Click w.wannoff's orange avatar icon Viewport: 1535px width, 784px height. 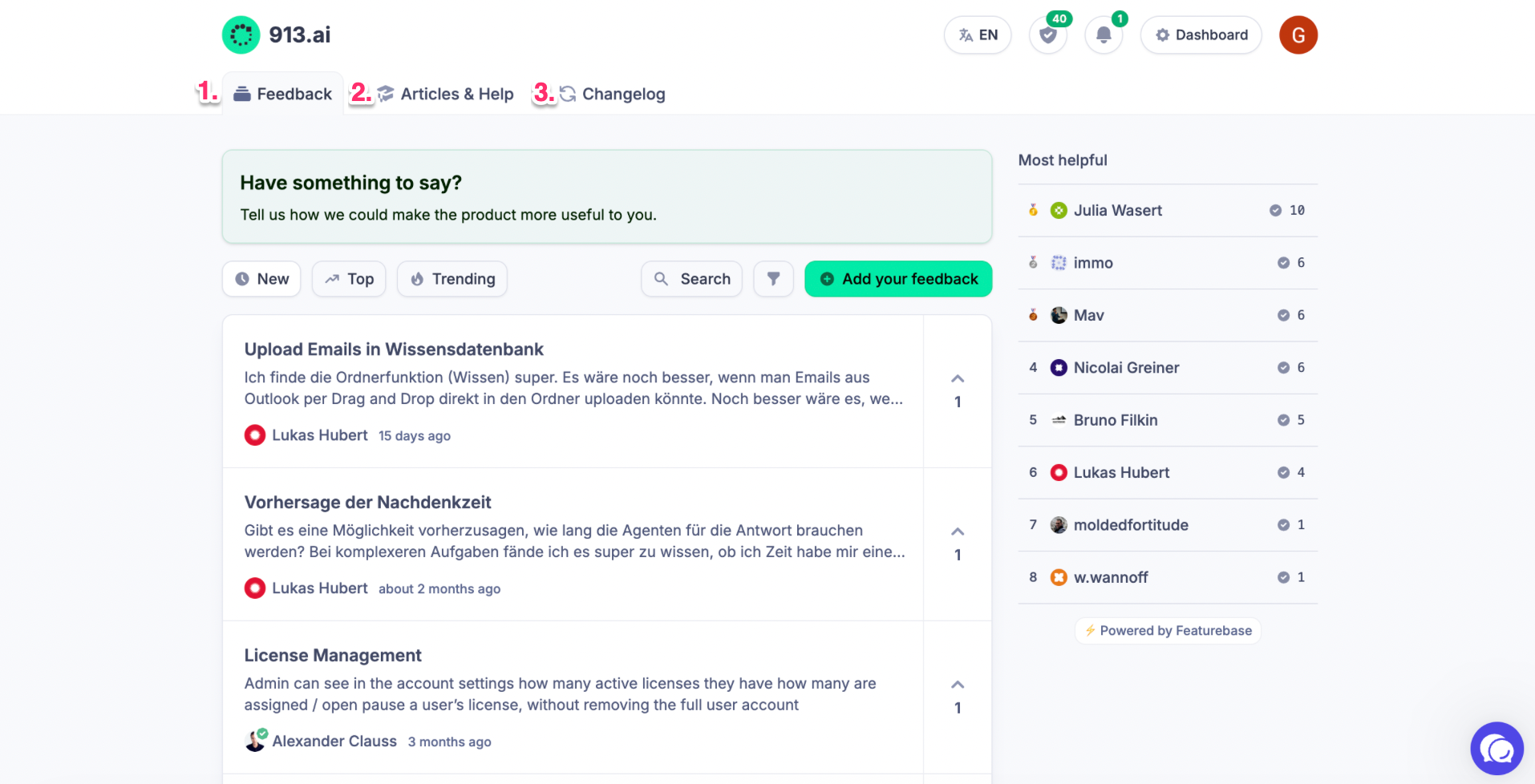coord(1059,577)
